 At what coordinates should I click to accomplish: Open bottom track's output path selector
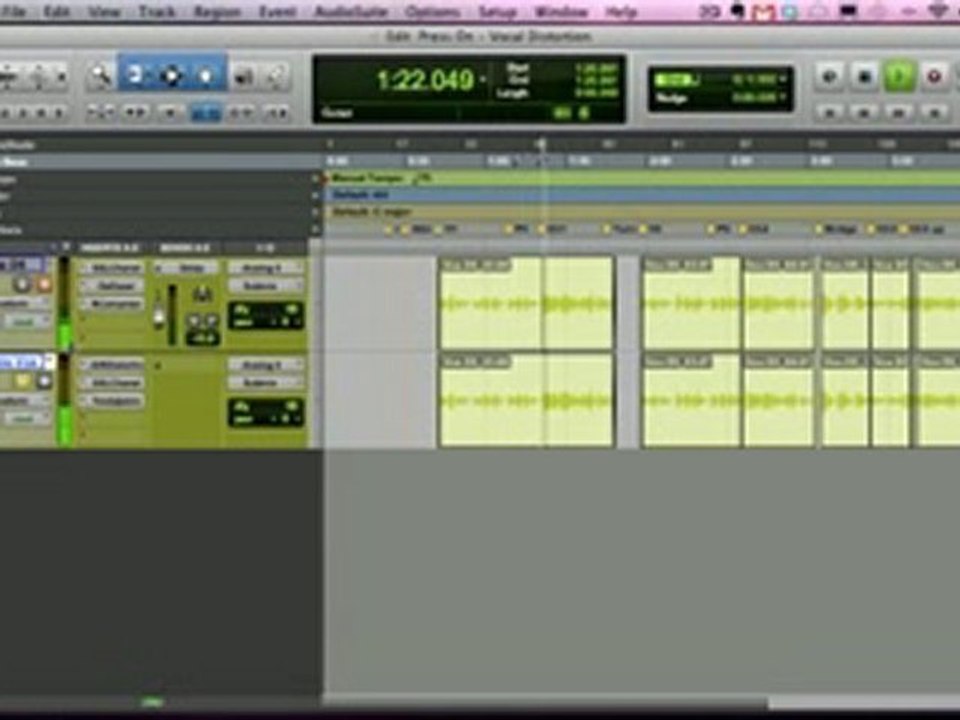[x=266, y=383]
